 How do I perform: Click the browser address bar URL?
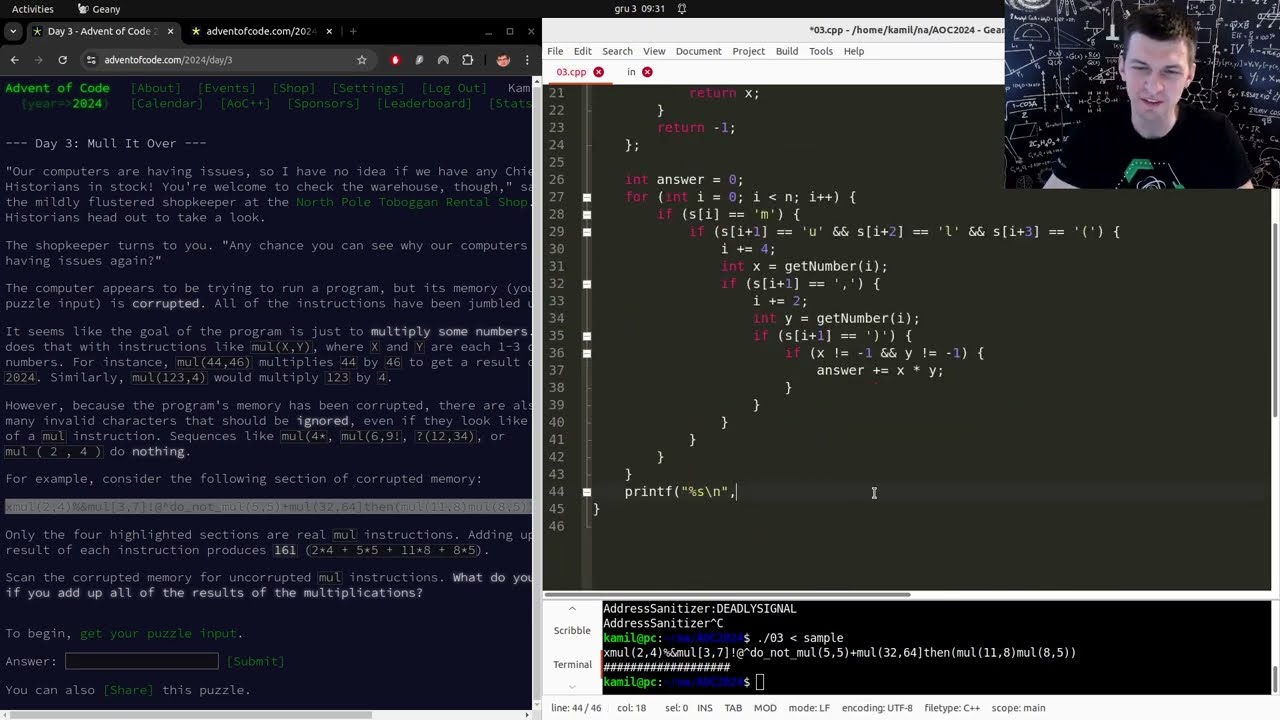point(168,60)
